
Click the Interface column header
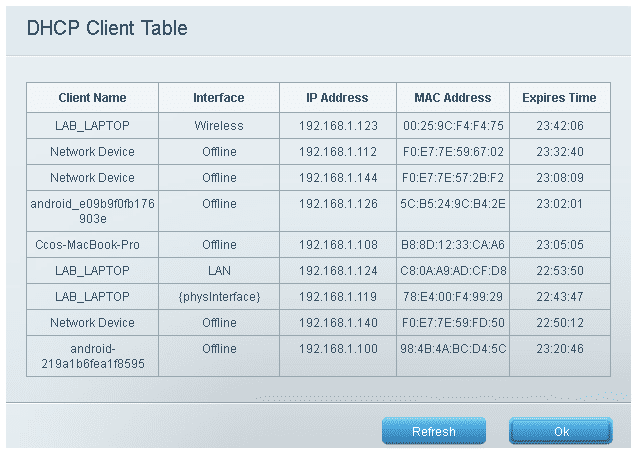tap(218, 98)
